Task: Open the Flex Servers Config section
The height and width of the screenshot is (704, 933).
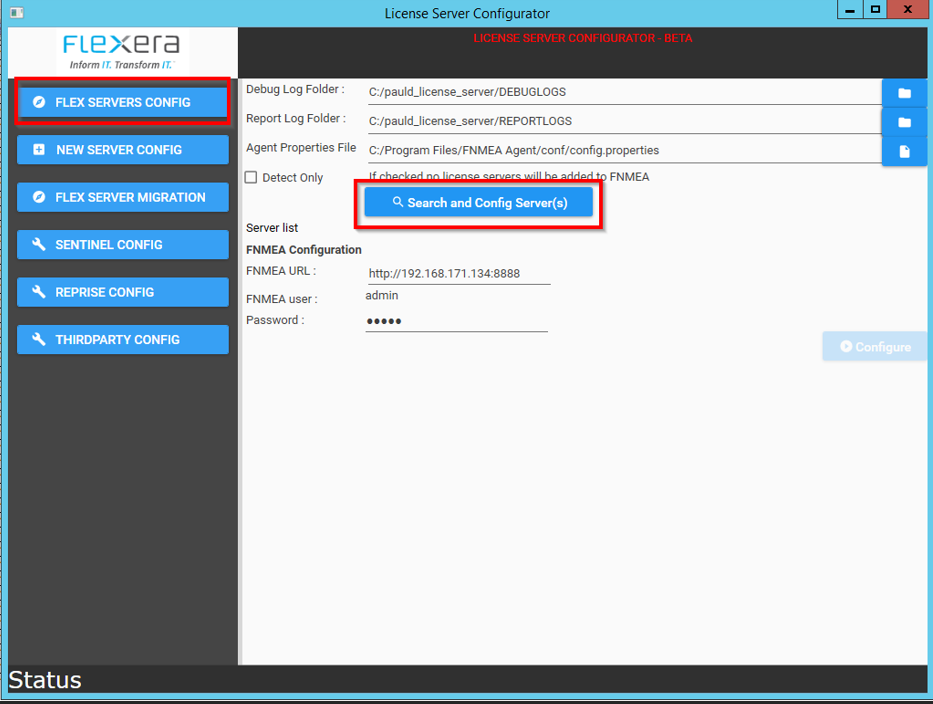Action: coord(123,102)
